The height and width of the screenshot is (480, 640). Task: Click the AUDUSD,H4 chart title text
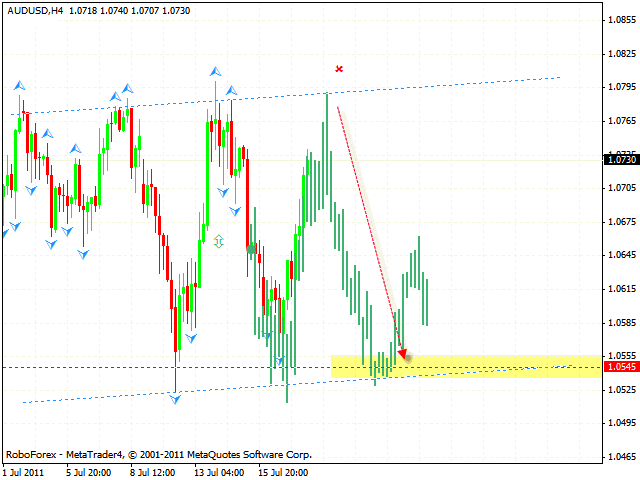[35, 9]
